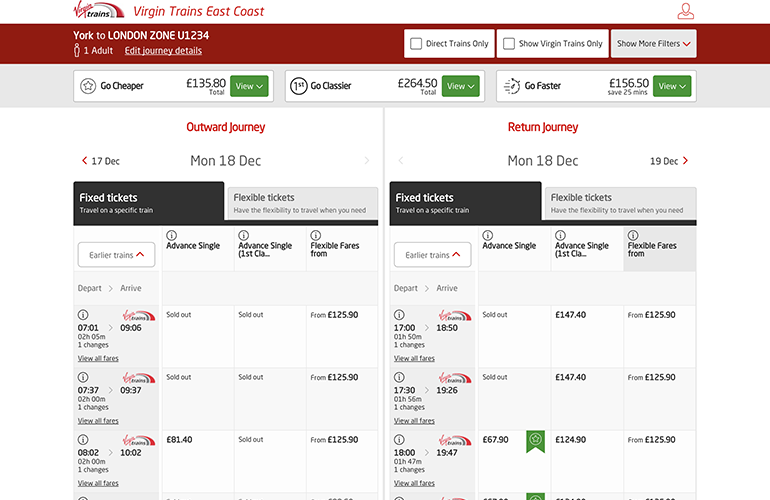
Task: Click the Outward Journey heading
Action: [225, 127]
